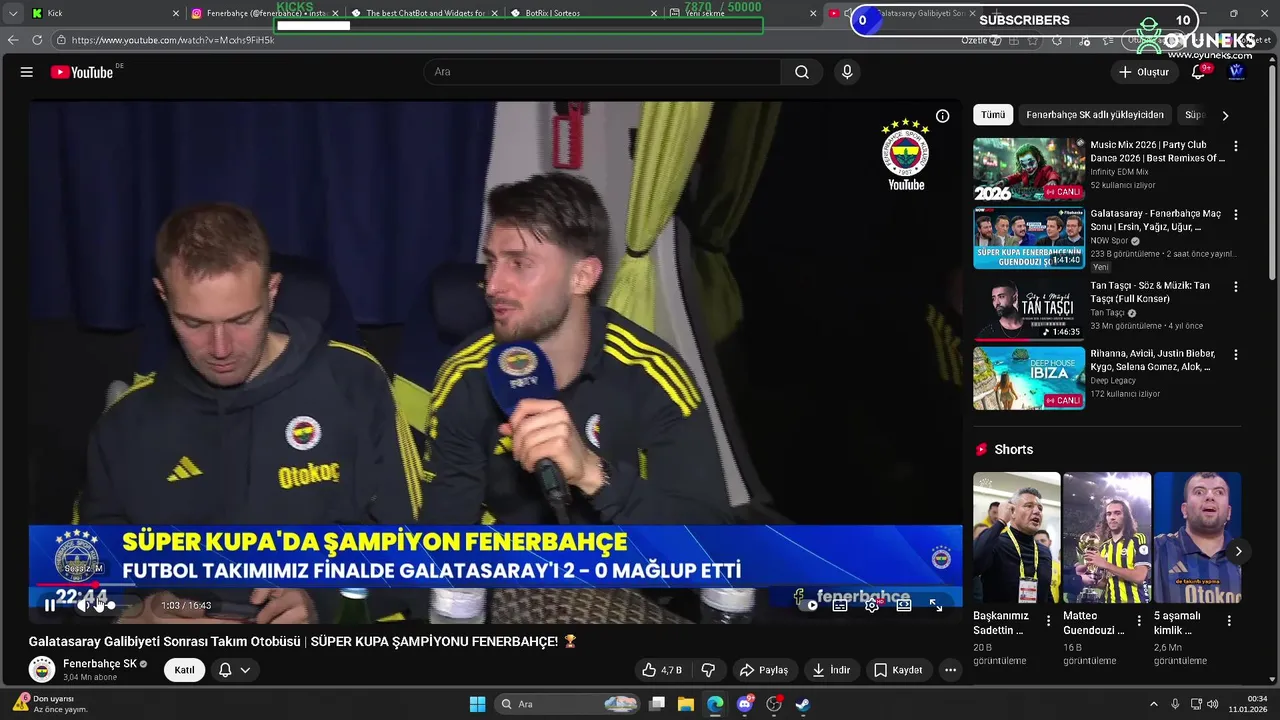
Task: Go to the YouTube home logo
Action: (82, 72)
